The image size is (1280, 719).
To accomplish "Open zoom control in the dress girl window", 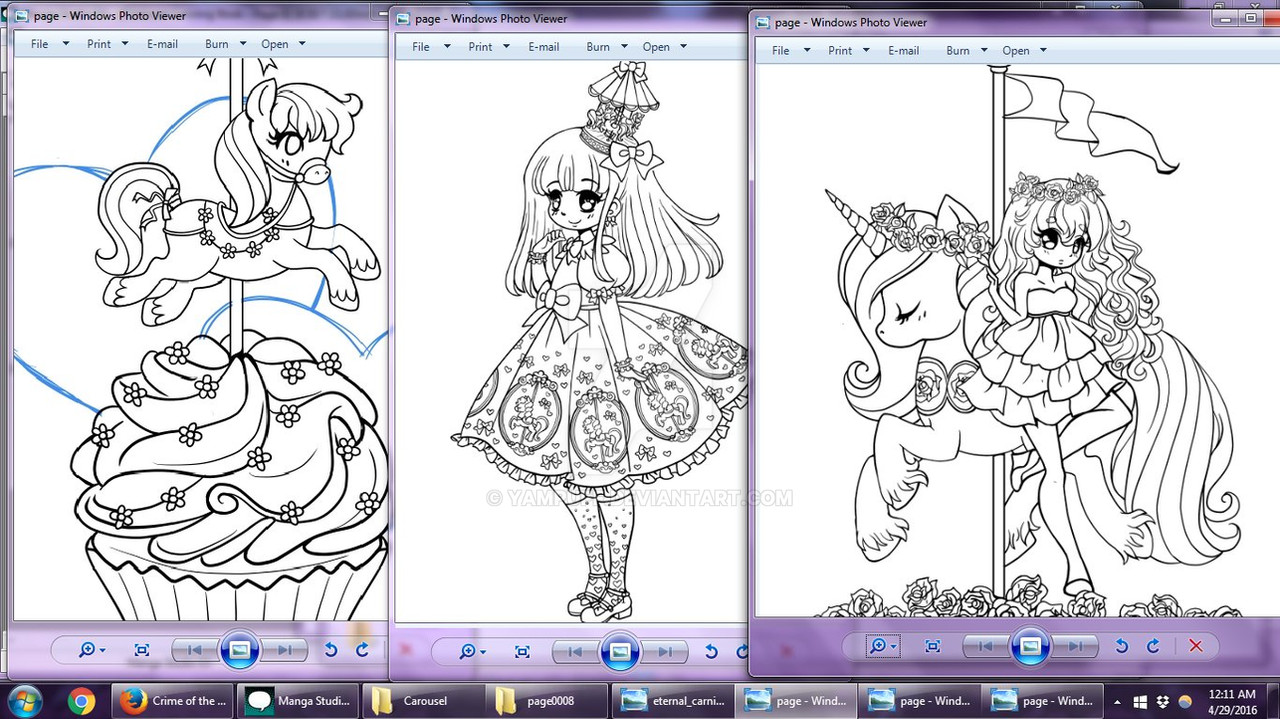I will pos(472,652).
